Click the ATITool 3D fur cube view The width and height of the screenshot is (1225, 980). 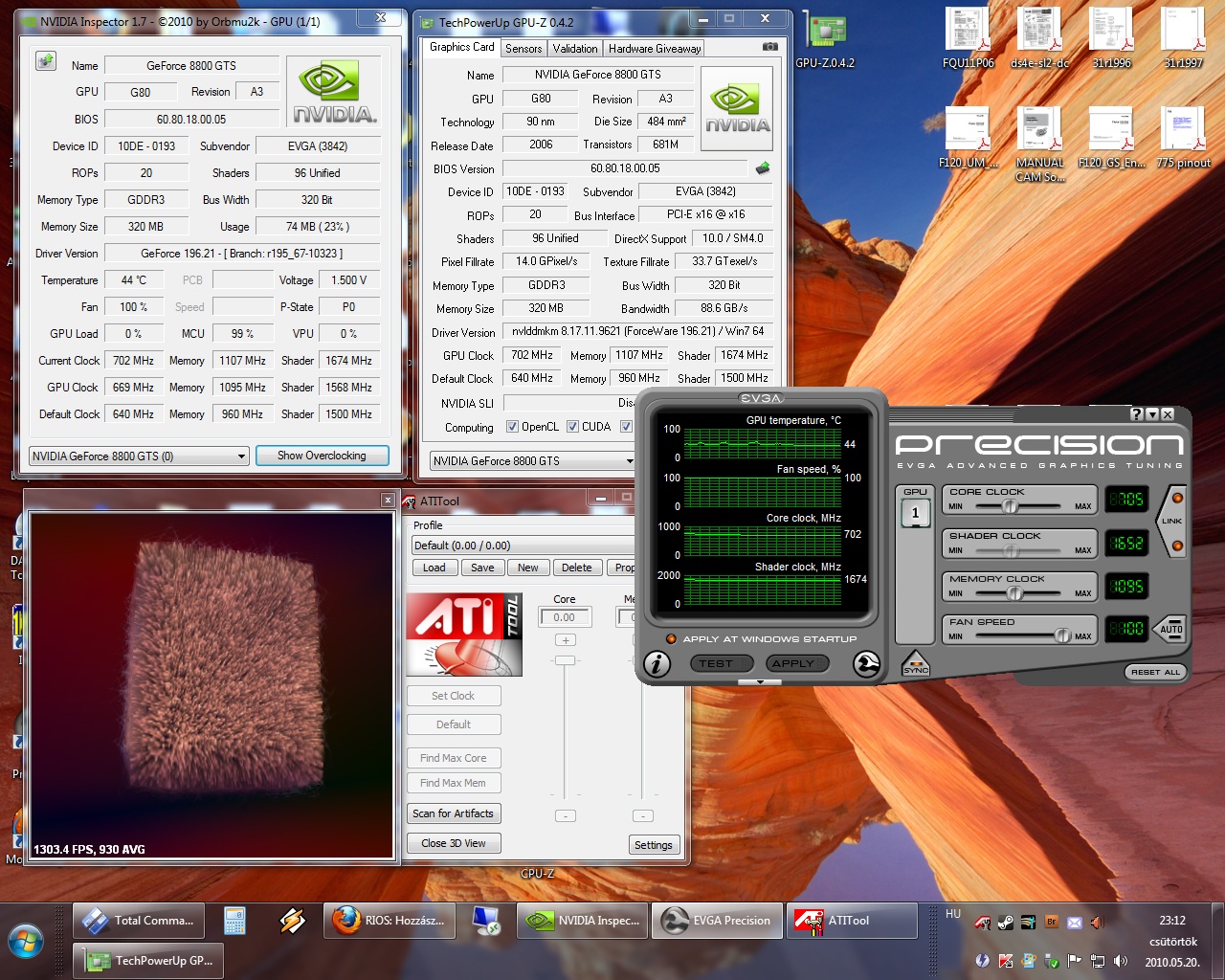click(x=212, y=685)
